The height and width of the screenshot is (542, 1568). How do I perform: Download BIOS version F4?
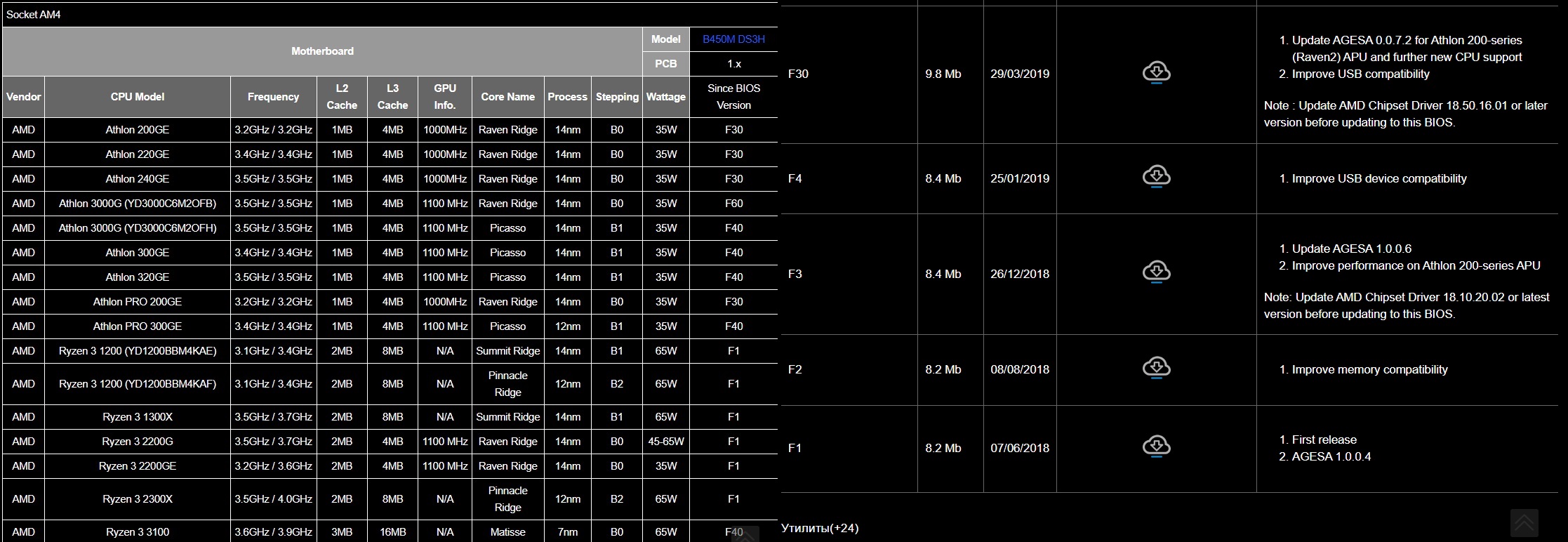pyautogui.click(x=1156, y=176)
